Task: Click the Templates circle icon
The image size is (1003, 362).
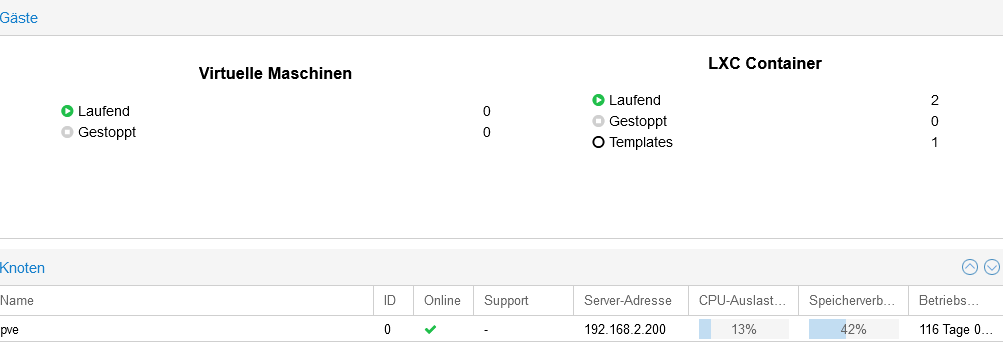Action: coord(598,142)
